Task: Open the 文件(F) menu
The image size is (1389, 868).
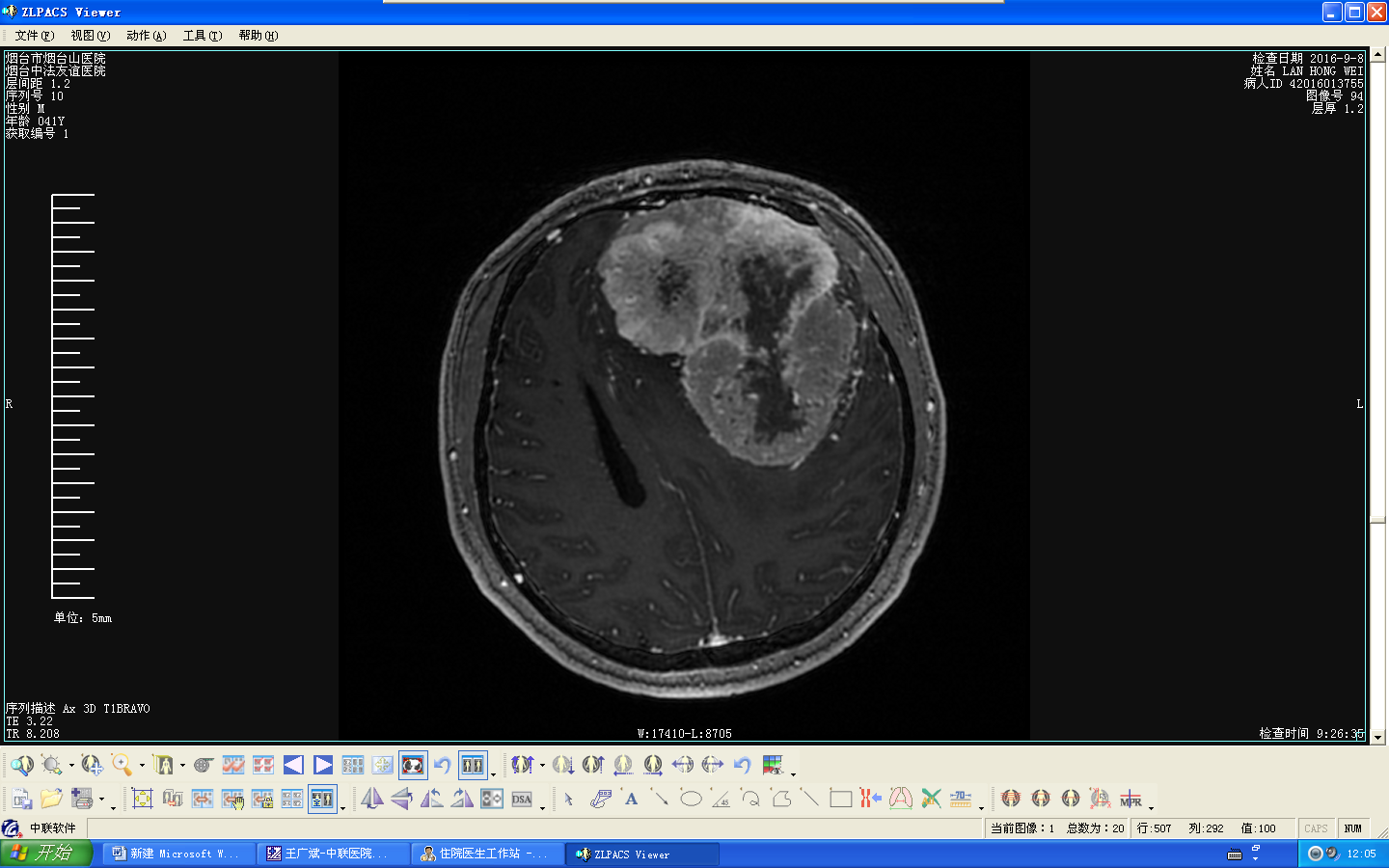Action: pos(34,36)
